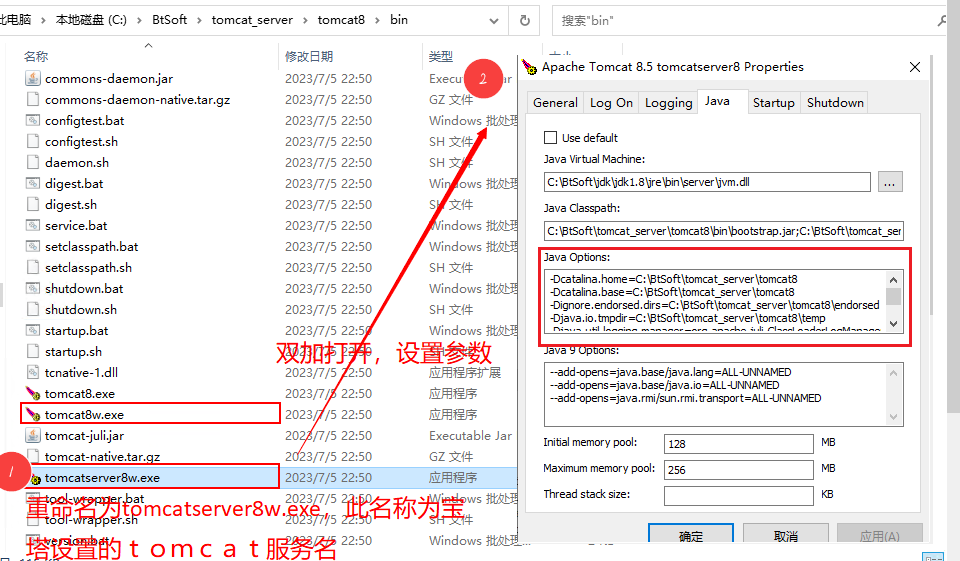This screenshot has width=960, height=561.
Task: Select the tomcatserver8w.exe file name
Action: [x=102, y=478]
